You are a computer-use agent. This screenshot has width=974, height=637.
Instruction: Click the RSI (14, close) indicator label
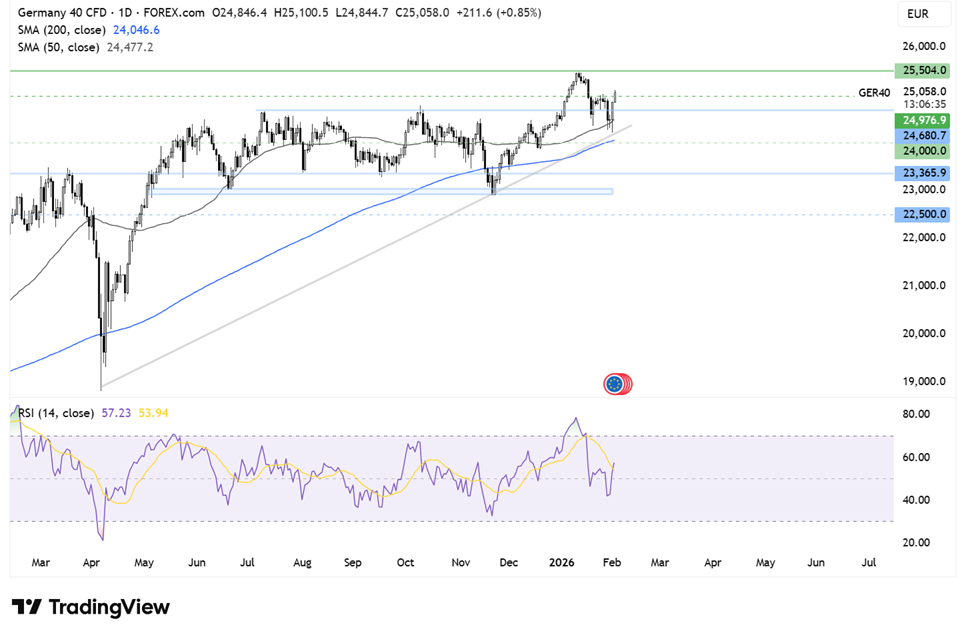point(55,413)
